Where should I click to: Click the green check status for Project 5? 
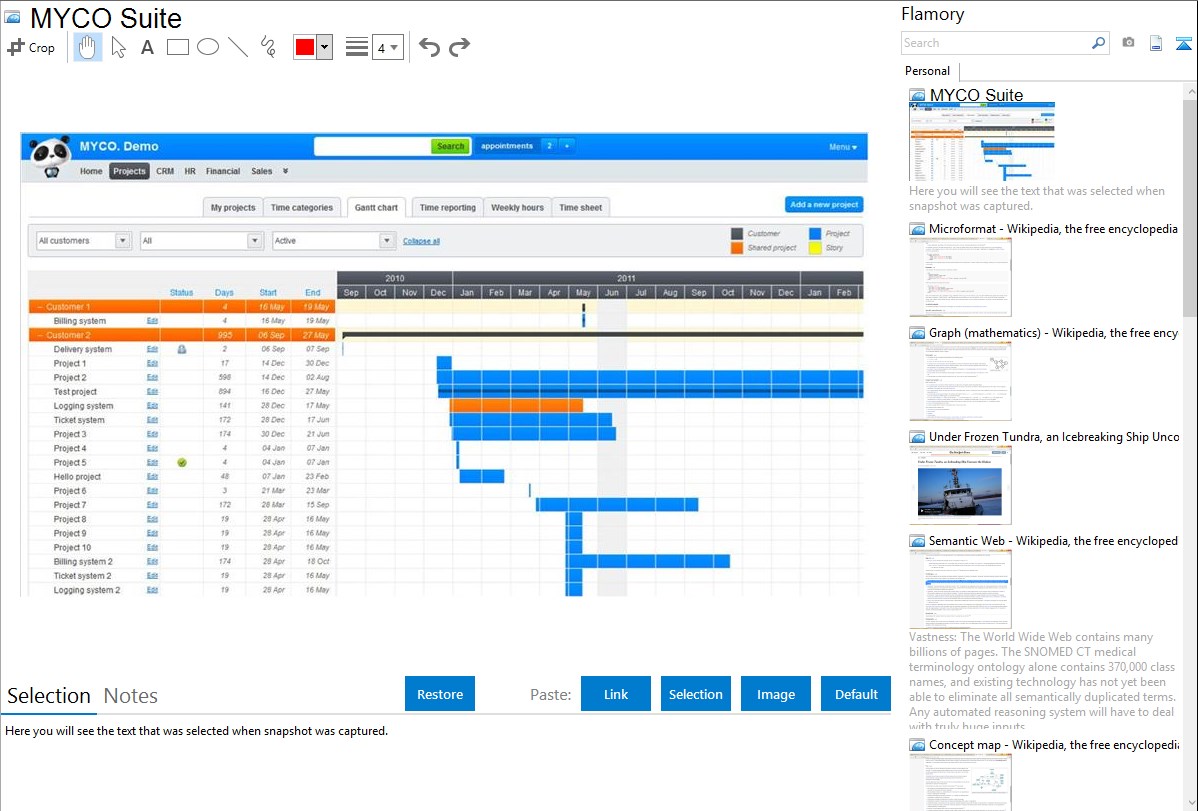[x=182, y=462]
